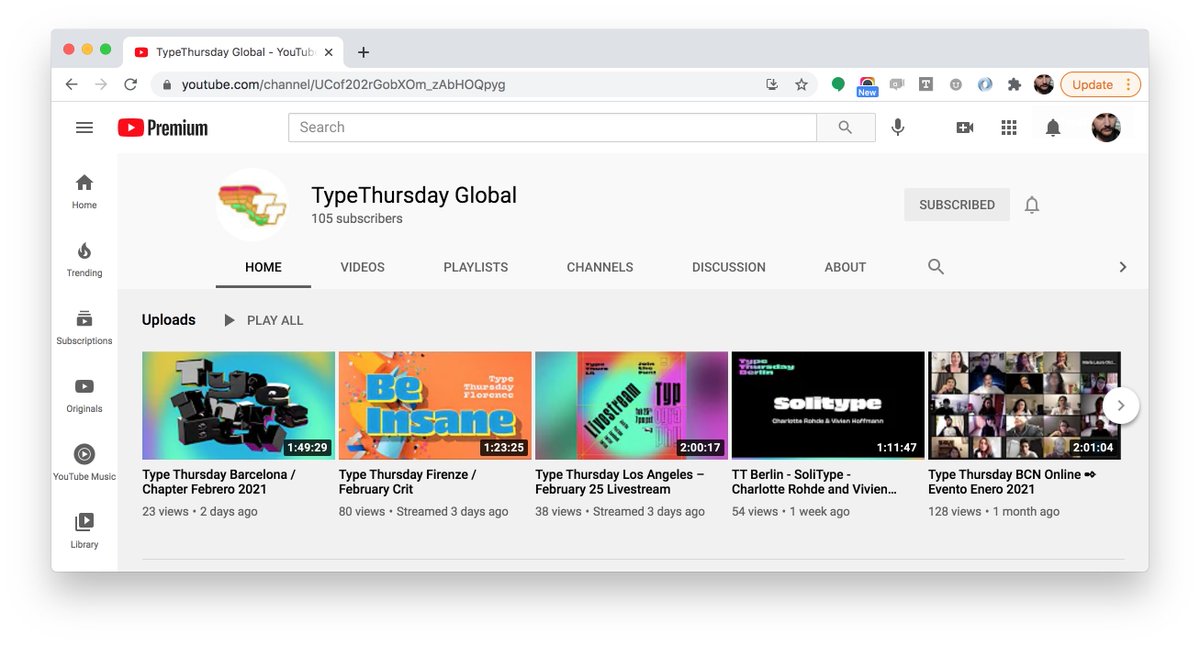The width and height of the screenshot is (1200, 645).
Task: Open the notifications bell in header
Action: (1053, 128)
